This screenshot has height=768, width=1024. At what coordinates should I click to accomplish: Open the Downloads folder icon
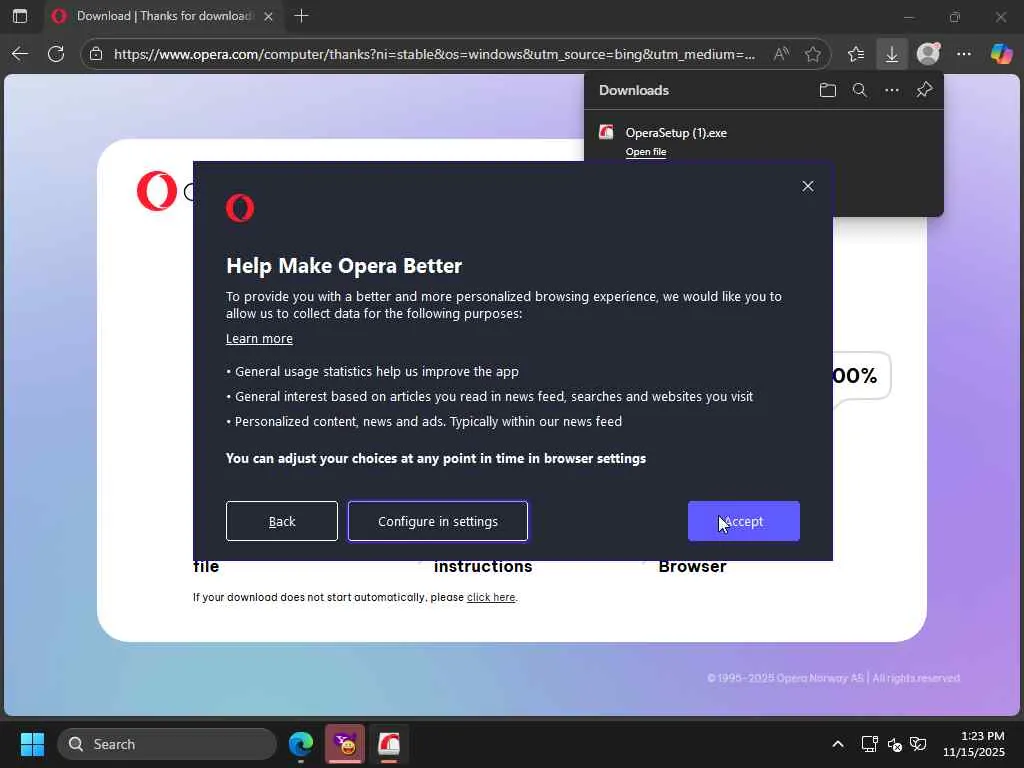pos(827,90)
